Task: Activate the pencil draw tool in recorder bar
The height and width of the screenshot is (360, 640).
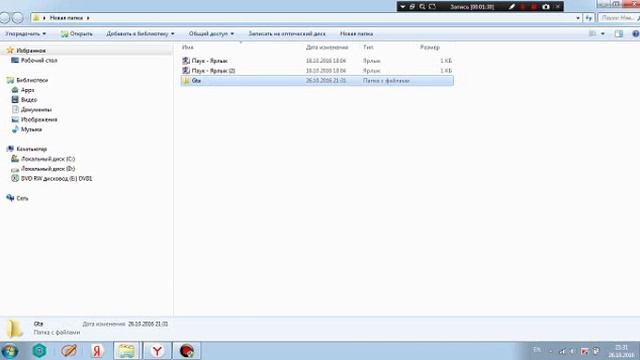Action: coord(512,7)
